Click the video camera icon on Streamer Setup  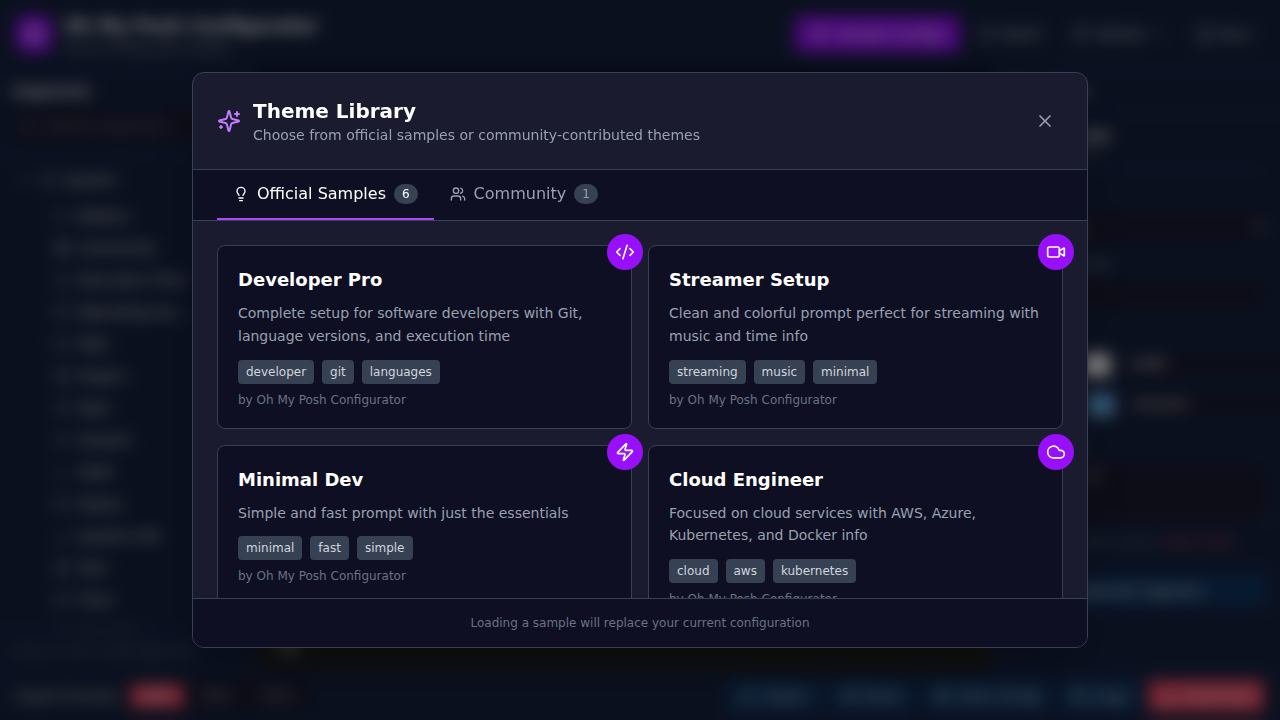1055,252
